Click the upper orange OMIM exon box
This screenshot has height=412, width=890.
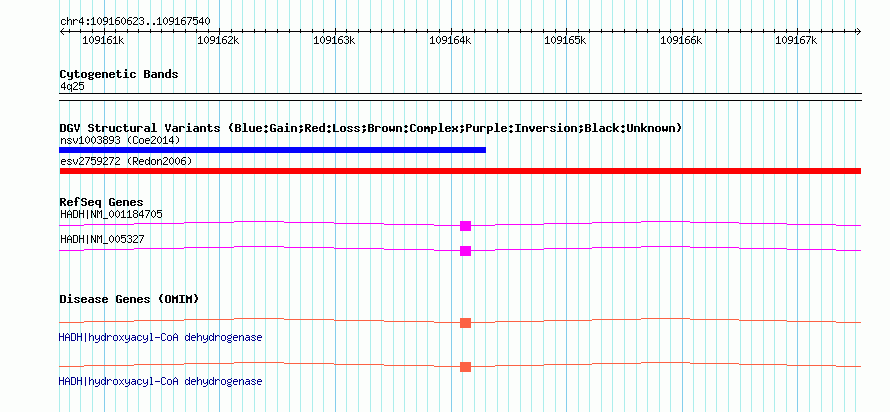(x=465, y=323)
